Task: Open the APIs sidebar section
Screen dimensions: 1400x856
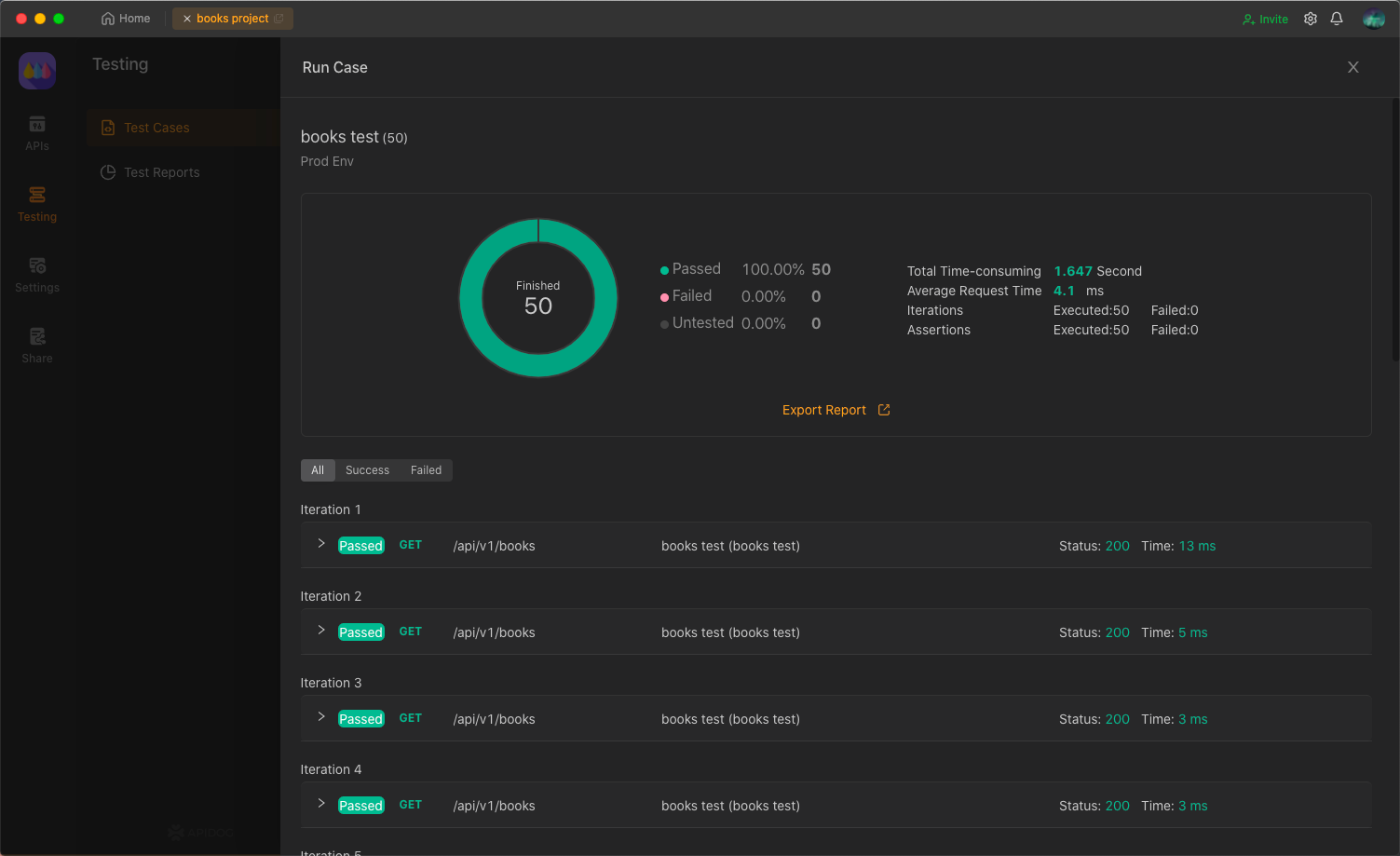Action: click(37, 133)
